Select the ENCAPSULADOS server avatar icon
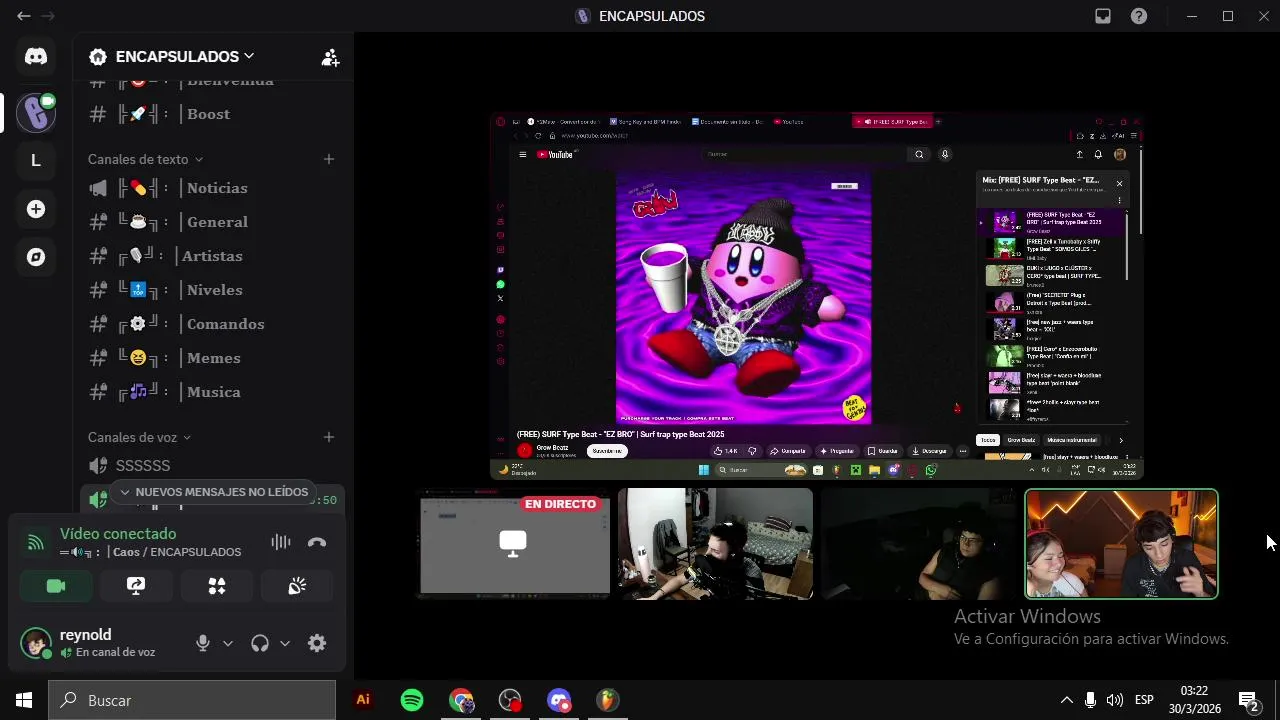Image resolution: width=1280 pixels, height=720 pixels. point(36,112)
